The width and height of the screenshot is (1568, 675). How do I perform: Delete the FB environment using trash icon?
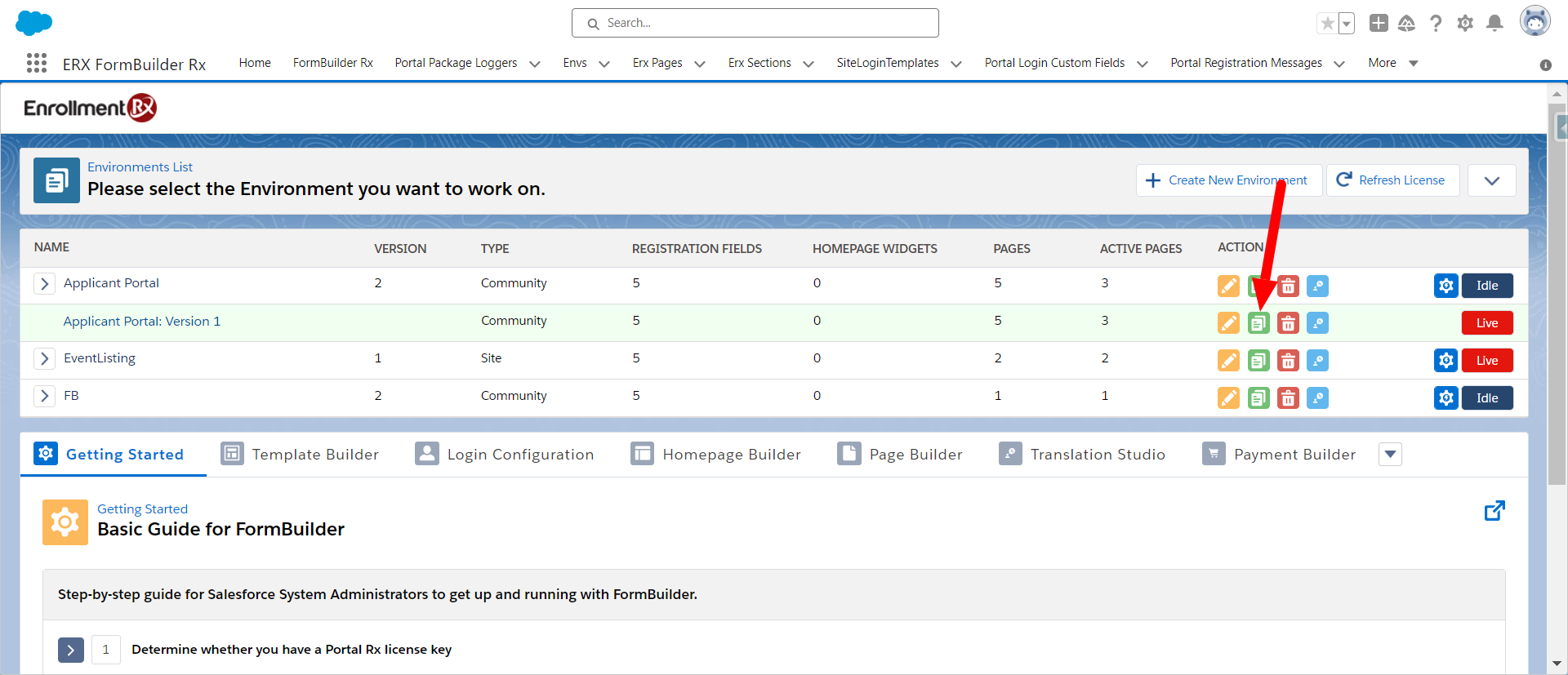[1288, 398]
